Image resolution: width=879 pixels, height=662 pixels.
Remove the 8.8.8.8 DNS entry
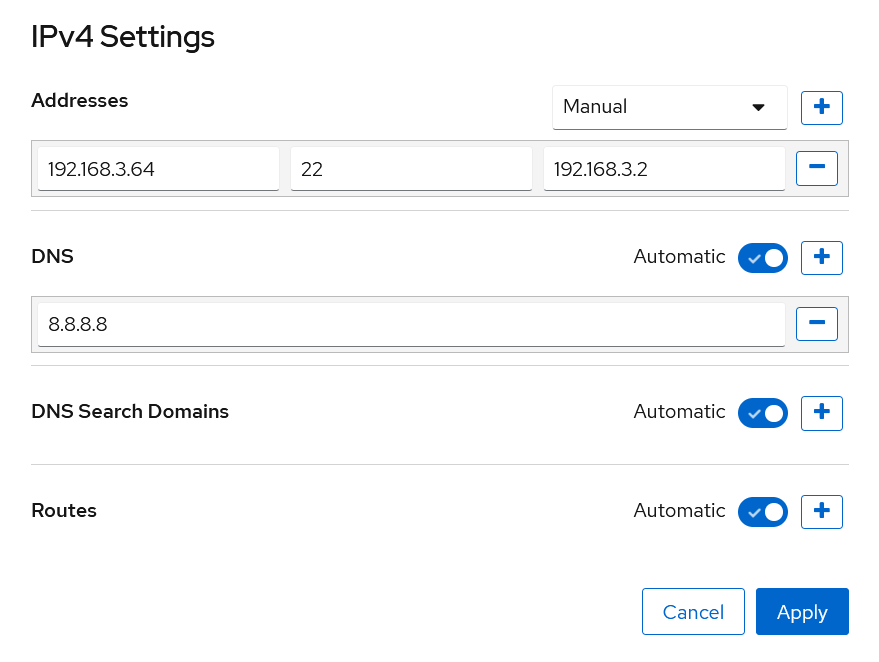point(817,324)
